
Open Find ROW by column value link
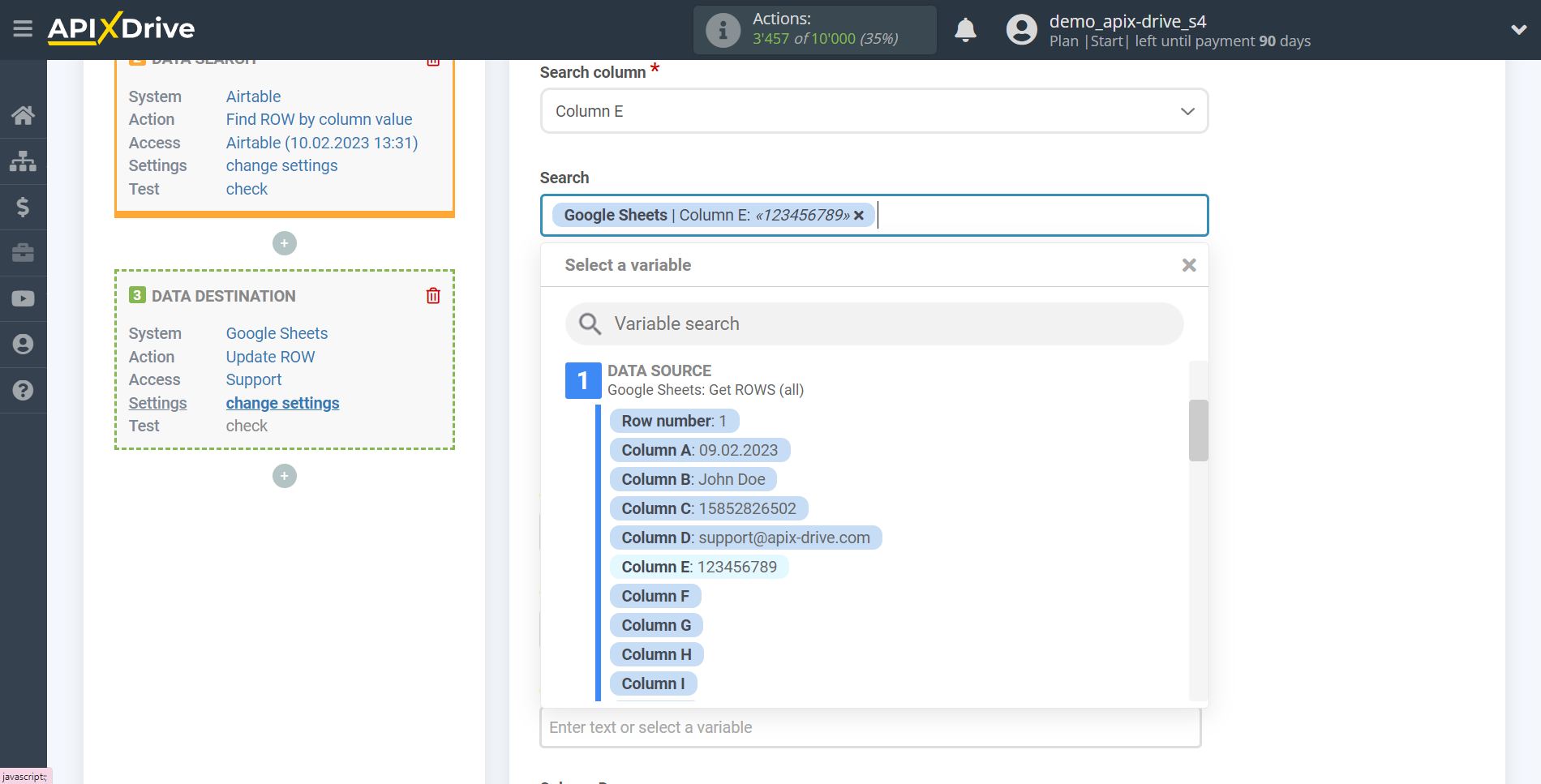(x=319, y=119)
